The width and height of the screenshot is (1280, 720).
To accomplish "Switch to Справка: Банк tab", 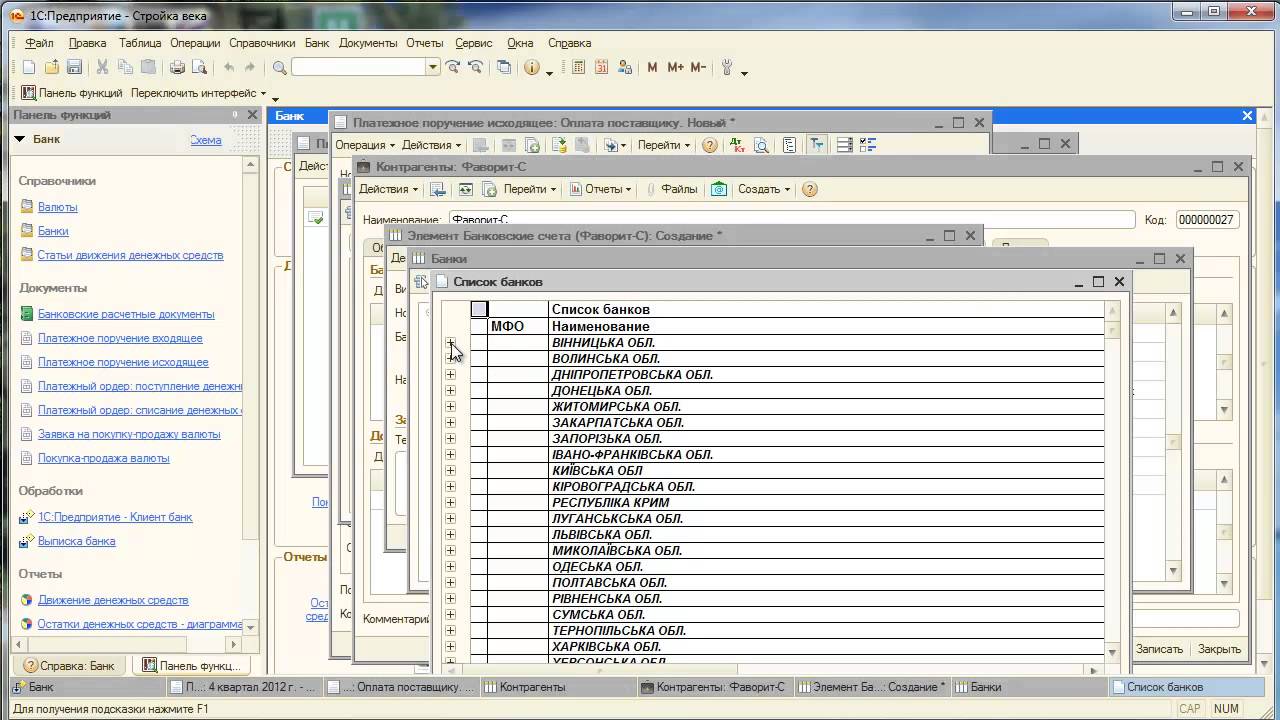I will tap(70, 665).
